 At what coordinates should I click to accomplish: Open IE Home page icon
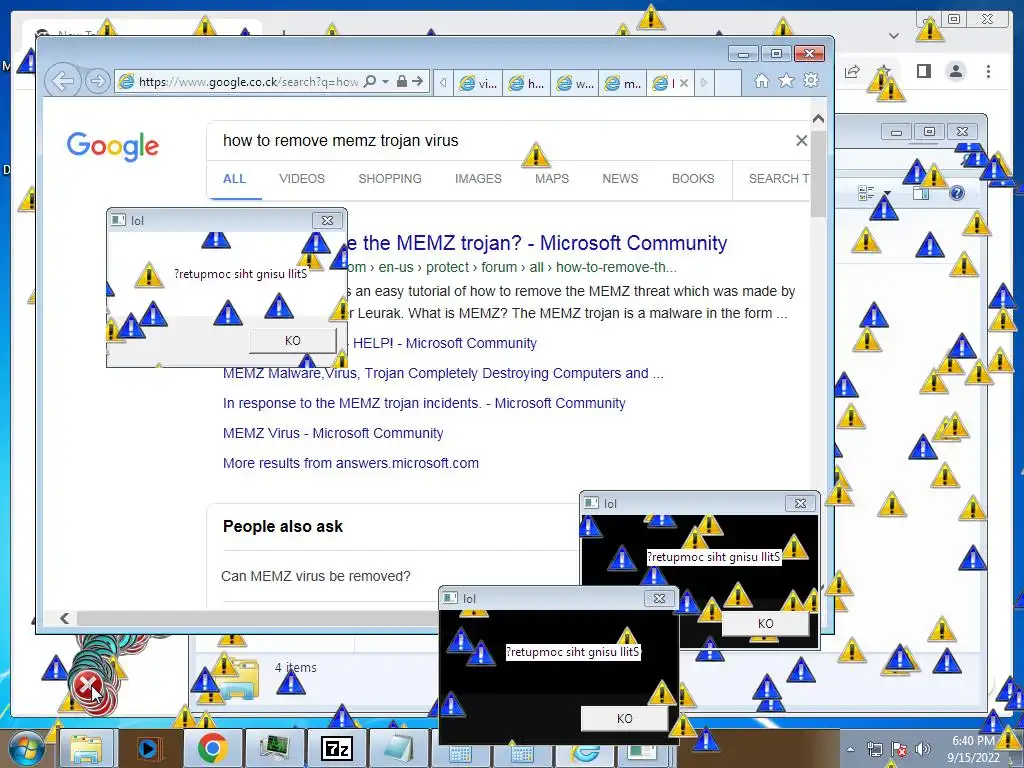761,81
